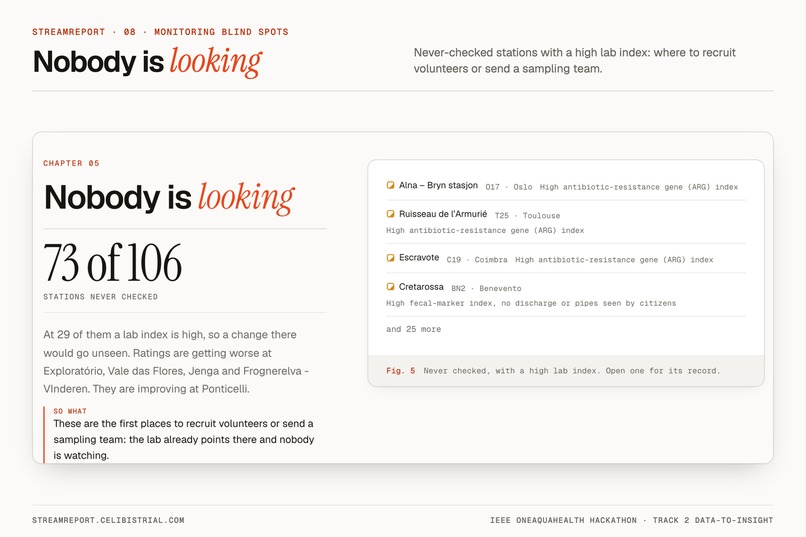
Task: Click the top page title 'Nobody is looking'
Action: click(x=148, y=62)
